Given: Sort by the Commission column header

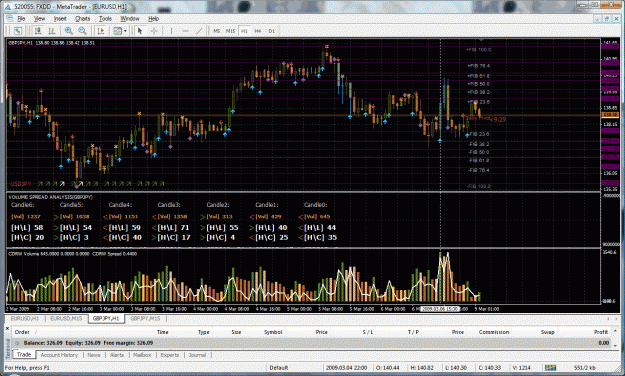Looking at the screenshot, I should point(494,332).
